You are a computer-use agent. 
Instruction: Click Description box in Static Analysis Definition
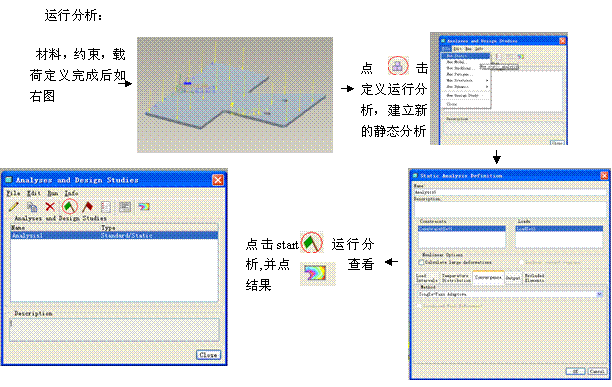click(x=511, y=209)
